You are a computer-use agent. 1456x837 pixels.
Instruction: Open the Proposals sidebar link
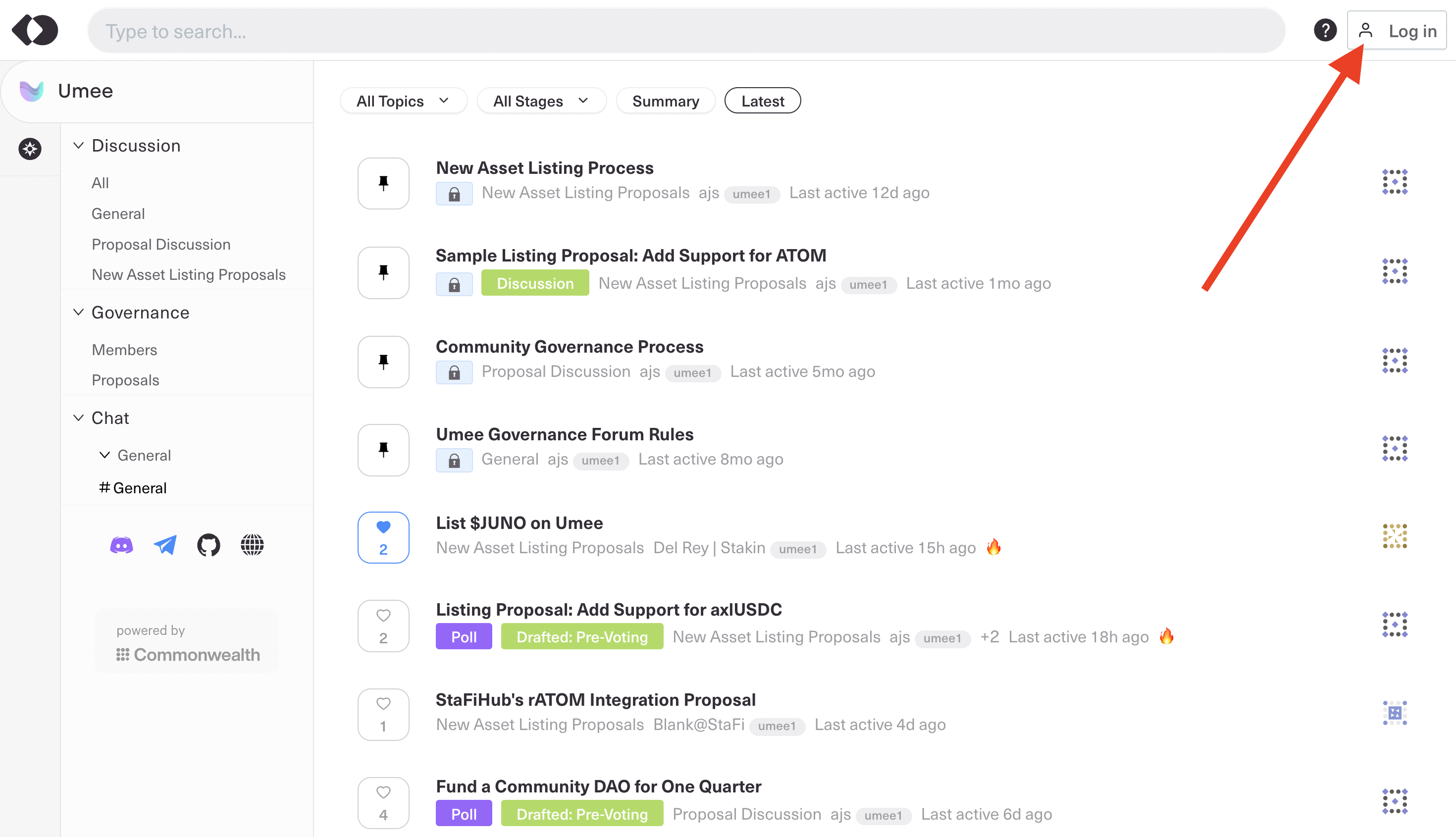pos(125,380)
